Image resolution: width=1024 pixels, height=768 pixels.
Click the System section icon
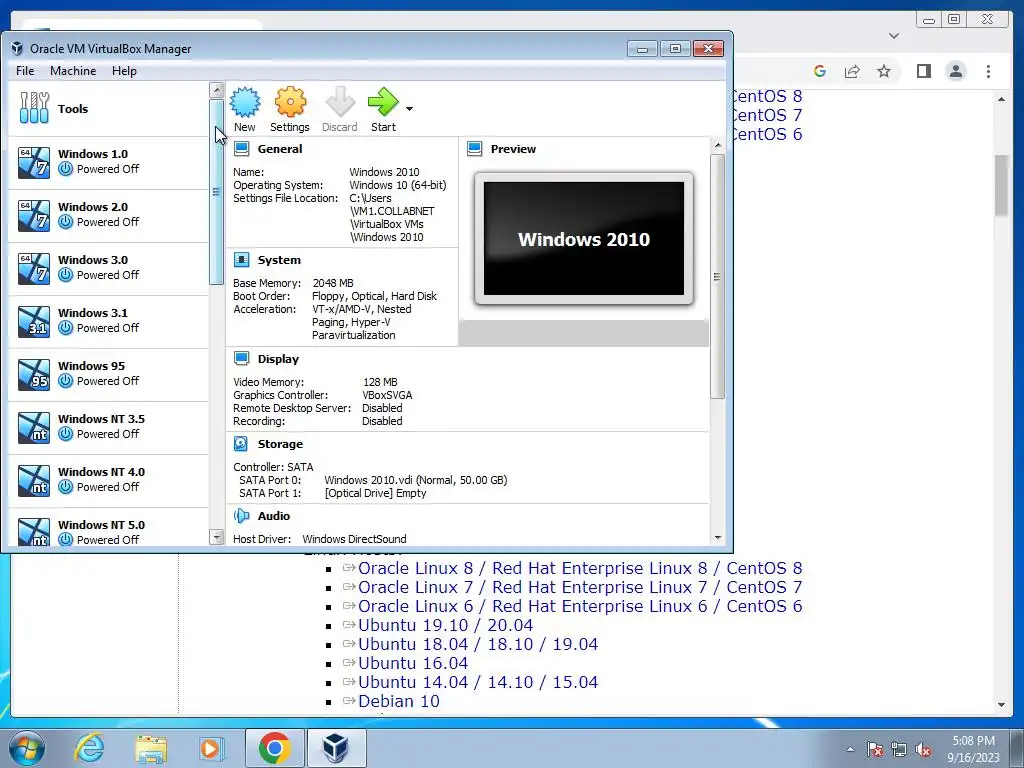coord(242,260)
